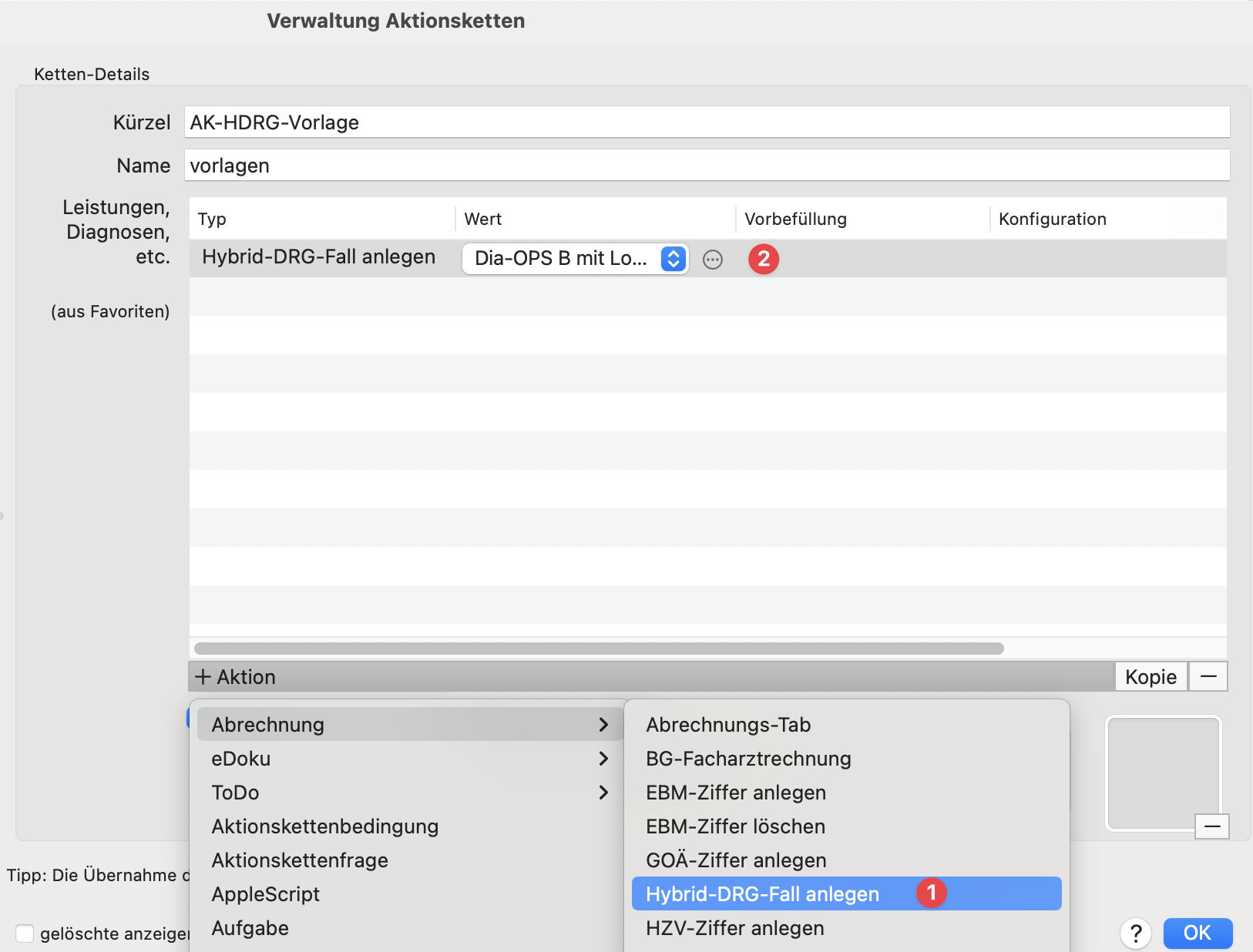1253x952 pixels.
Task: Select HZV-Ziffer anlegen
Action: click(x=847, y=927)
